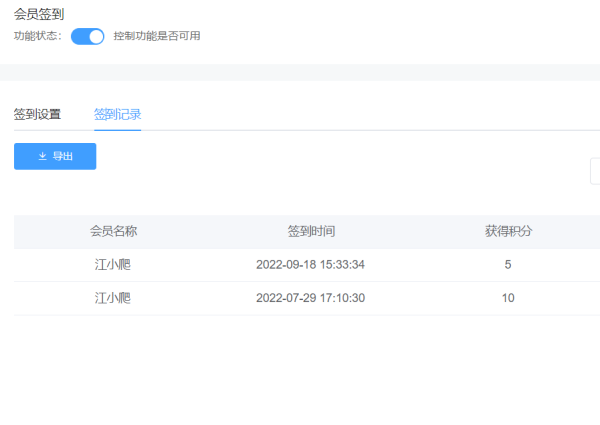Select second row member name 江小爬

(112, 298)
